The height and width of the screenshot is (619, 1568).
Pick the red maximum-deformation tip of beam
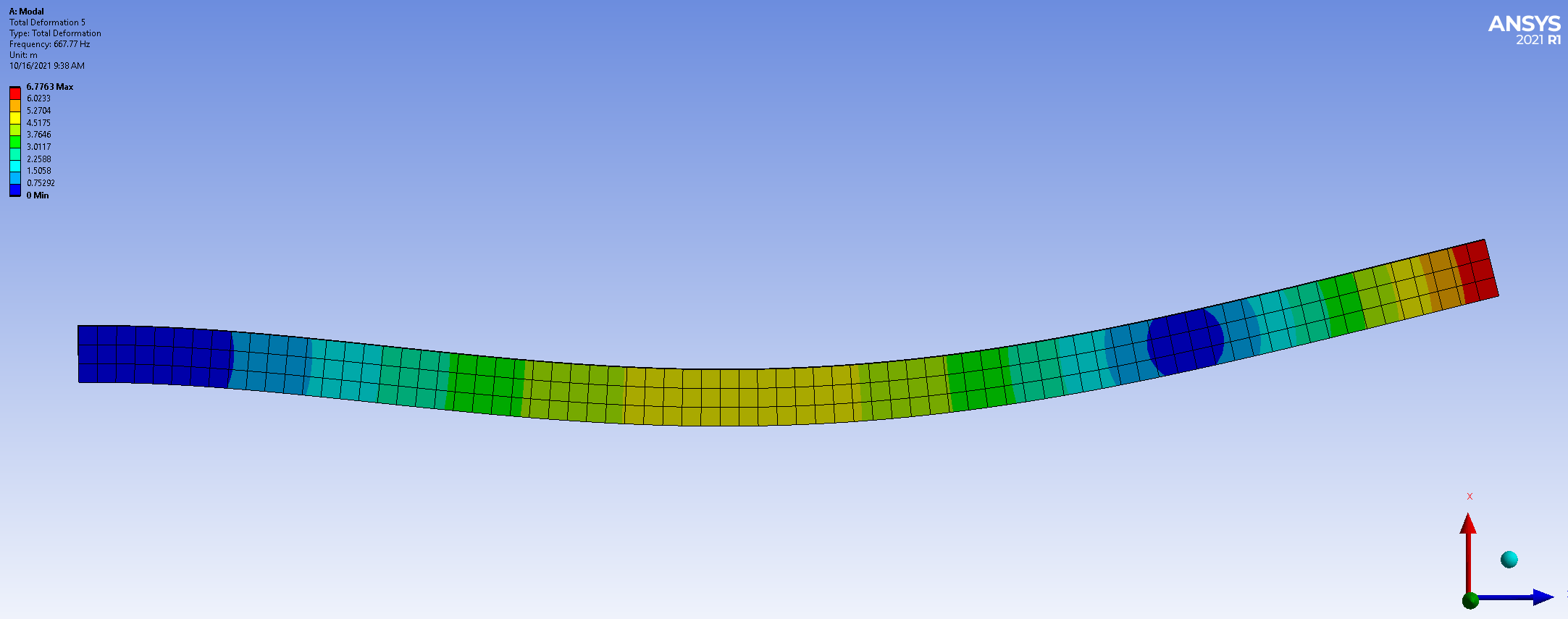pyautogui.click(x=1476, y=271)
